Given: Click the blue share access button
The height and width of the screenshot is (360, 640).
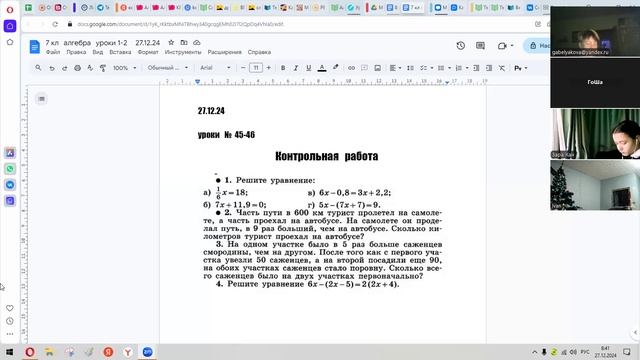Looking at the screenshot, I should 537,46.
